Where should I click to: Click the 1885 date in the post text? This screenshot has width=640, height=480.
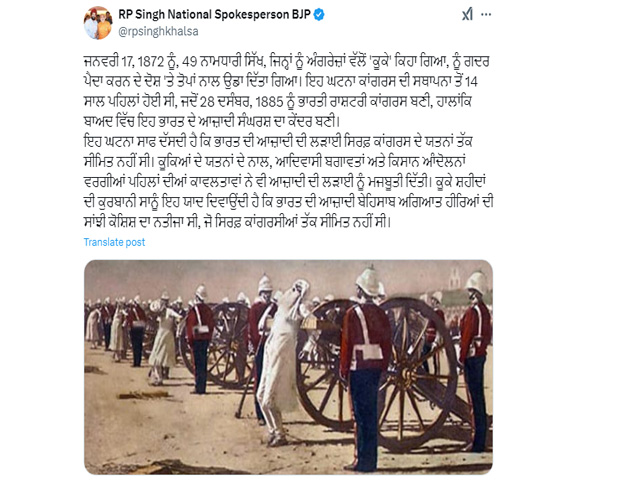(271, 102)
